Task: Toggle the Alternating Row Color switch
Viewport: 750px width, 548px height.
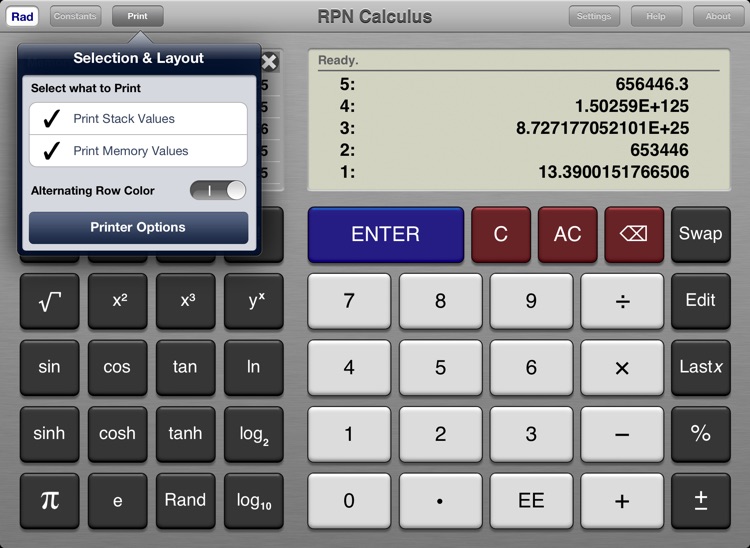Action: click(218, 190)
